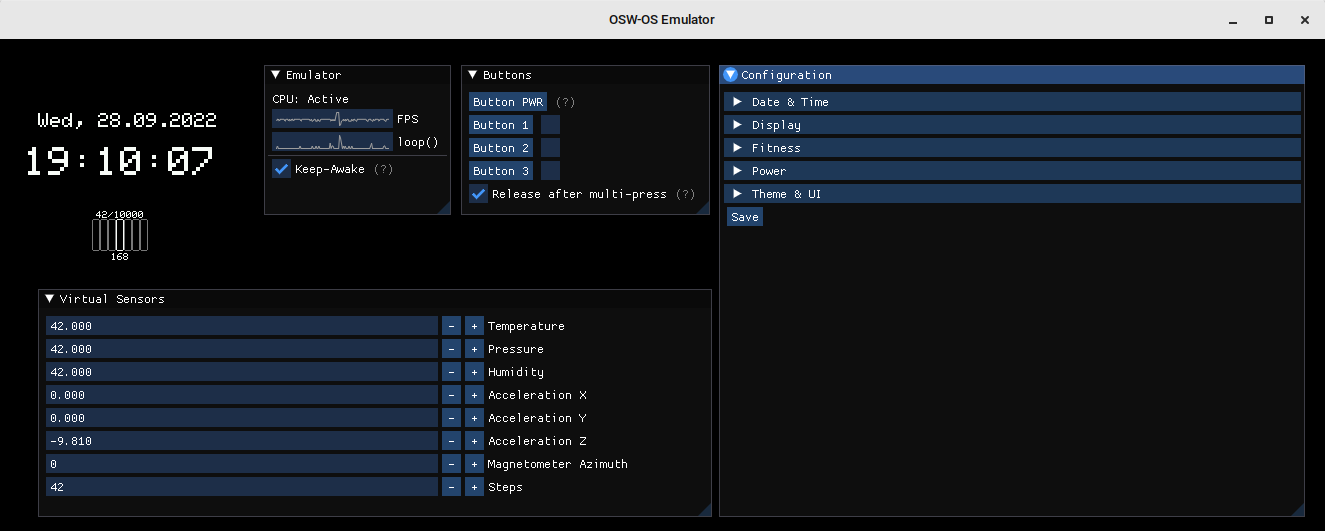The image size is (1325, 531).
Task: Increase Temperature with plus button
Action: point(474,326)
